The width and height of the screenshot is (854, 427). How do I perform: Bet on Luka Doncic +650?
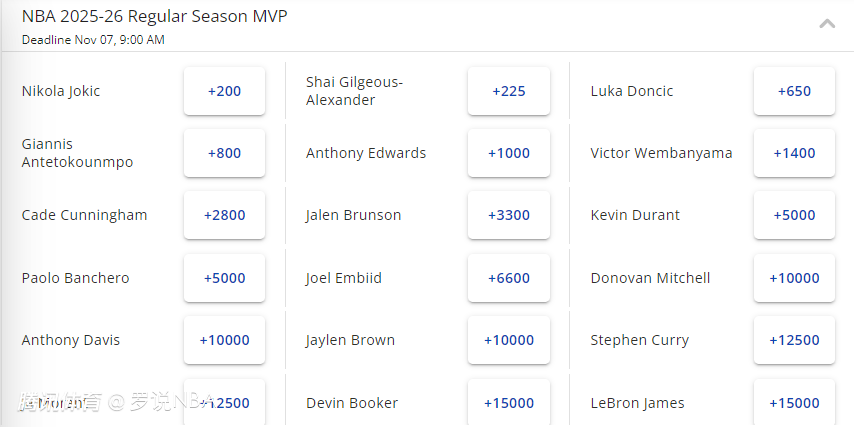794,91
